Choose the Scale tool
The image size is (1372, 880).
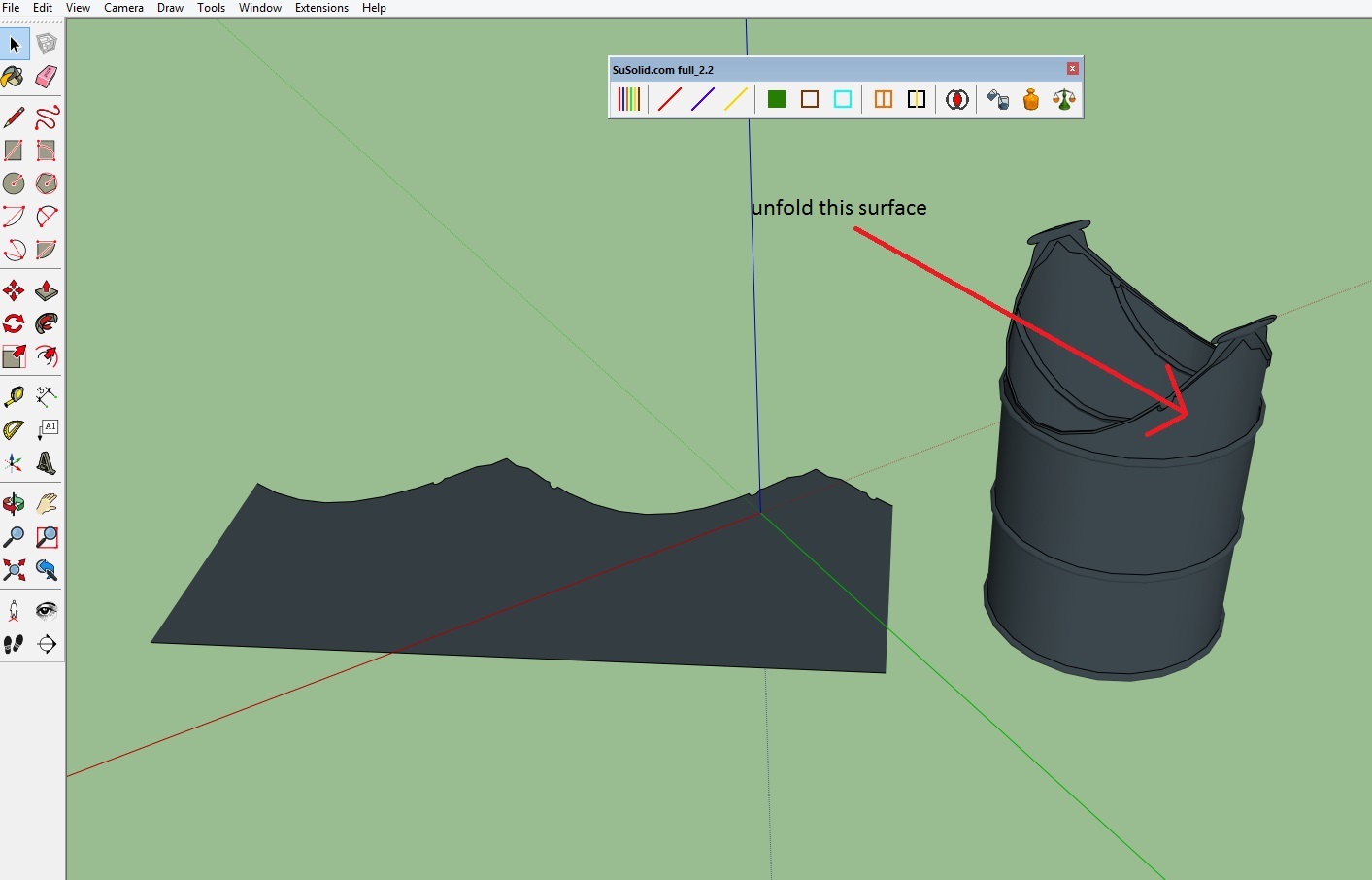(x=15, y=356)
